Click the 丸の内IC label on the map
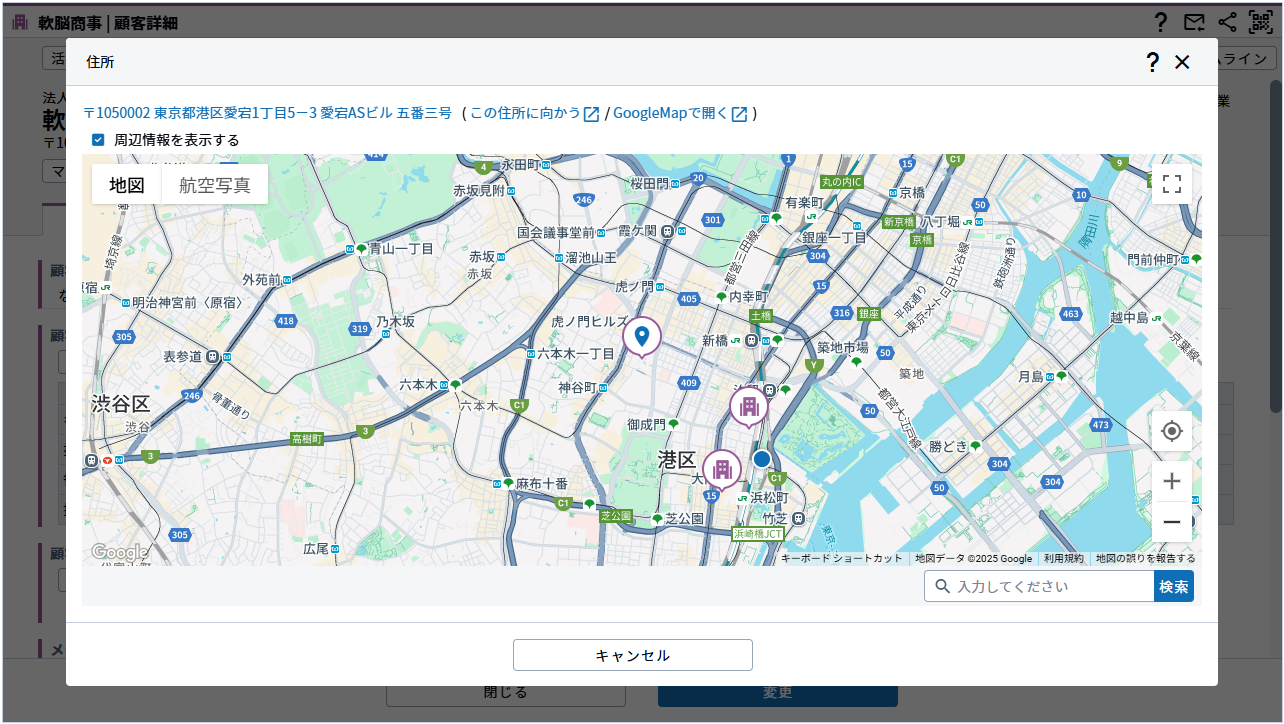 tap(841, 182)
